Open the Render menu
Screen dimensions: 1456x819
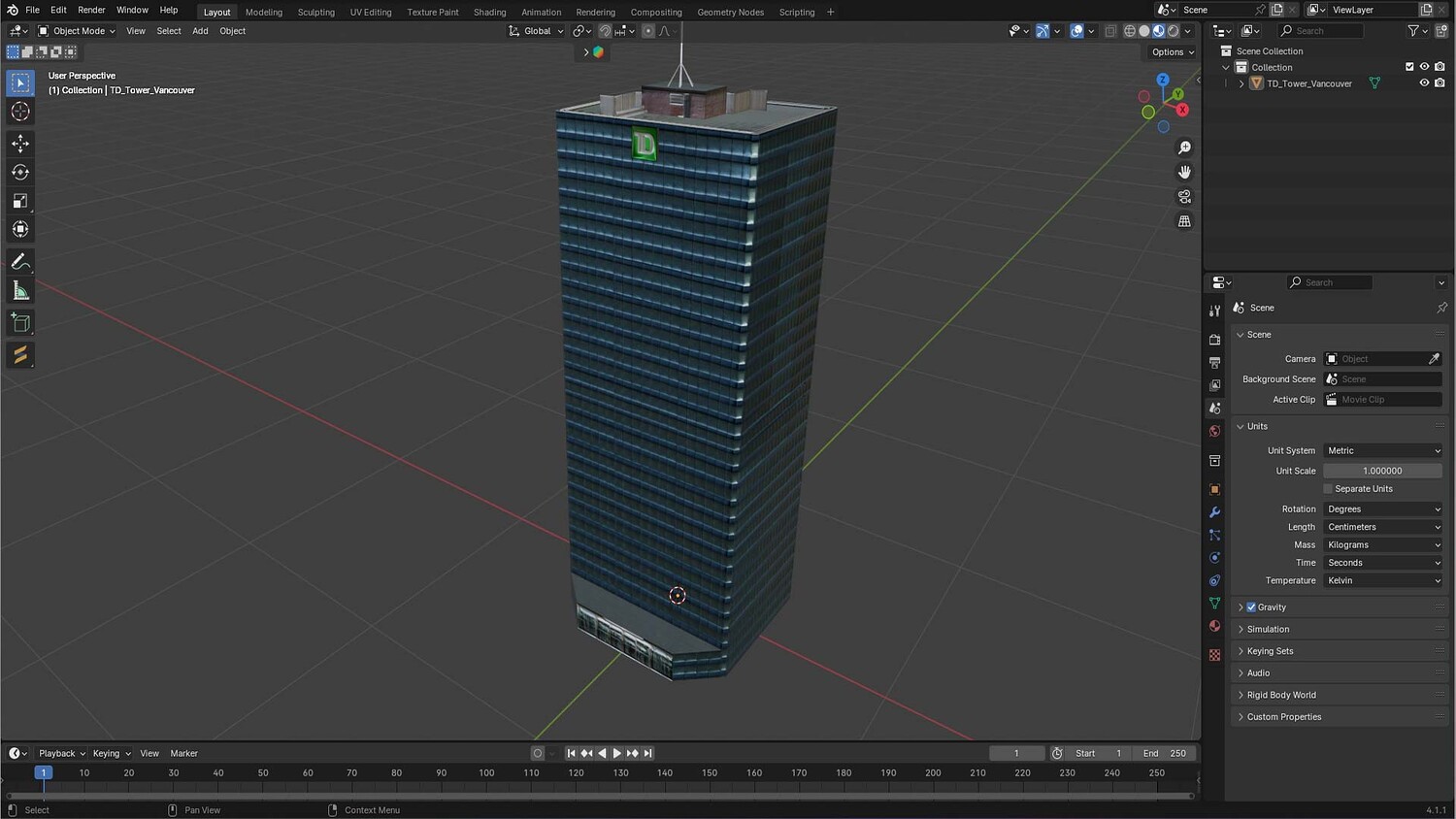[x=91, y=10]
